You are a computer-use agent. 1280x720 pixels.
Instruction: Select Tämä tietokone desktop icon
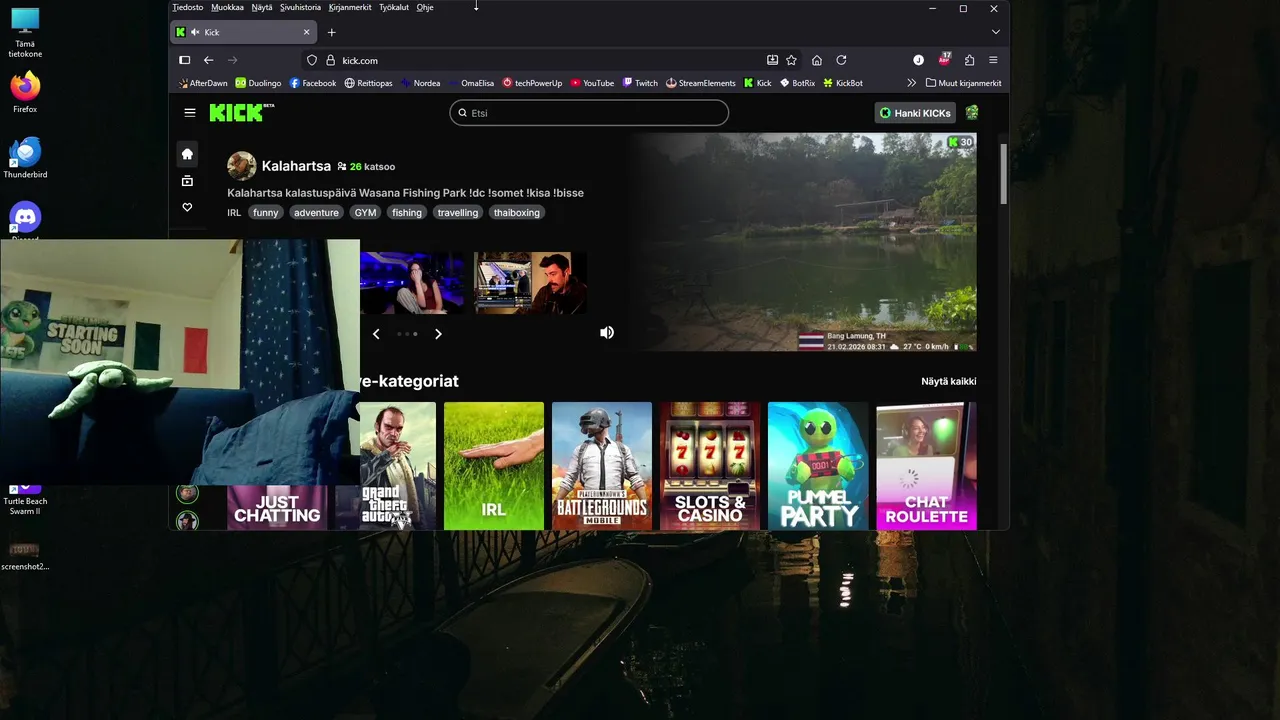point(25,32)
